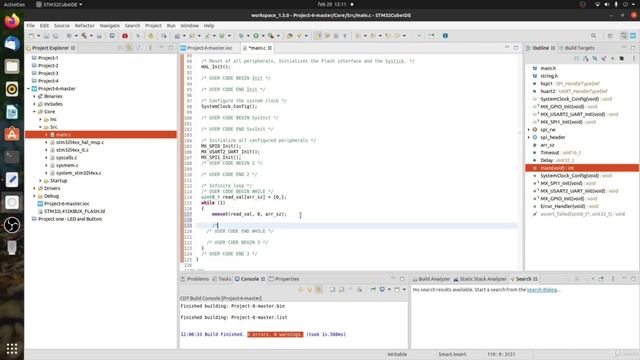Open the File menu
Screen dimensions: 640x360
pyautogui.click(x=31, y=25)
